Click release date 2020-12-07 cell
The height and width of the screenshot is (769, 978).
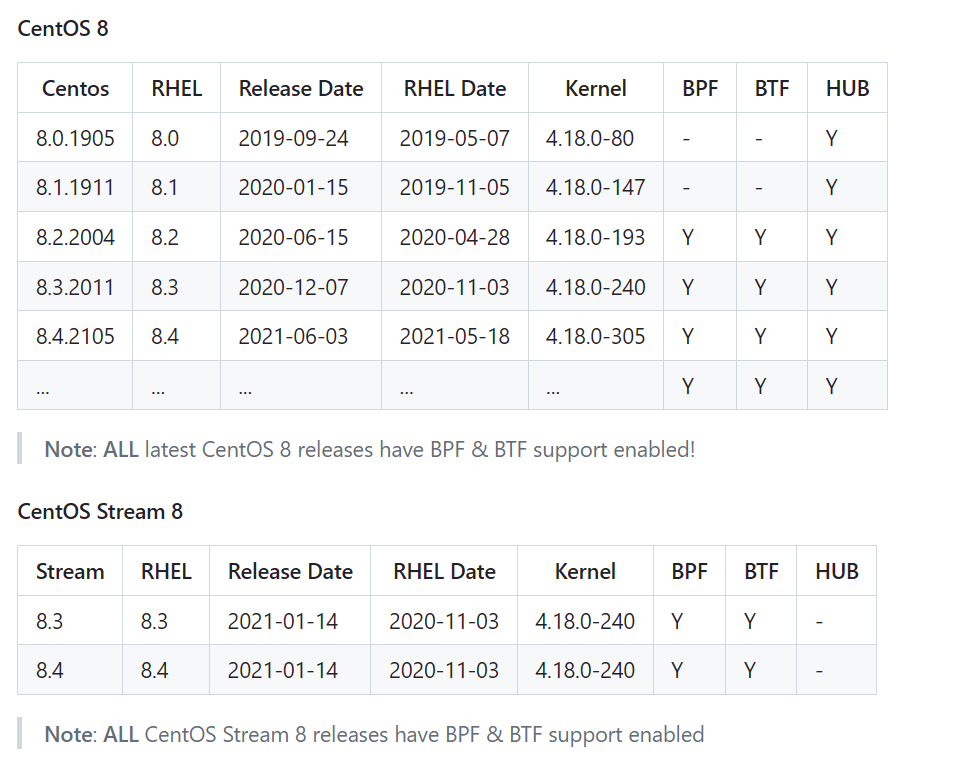click(x=293, y=287)
